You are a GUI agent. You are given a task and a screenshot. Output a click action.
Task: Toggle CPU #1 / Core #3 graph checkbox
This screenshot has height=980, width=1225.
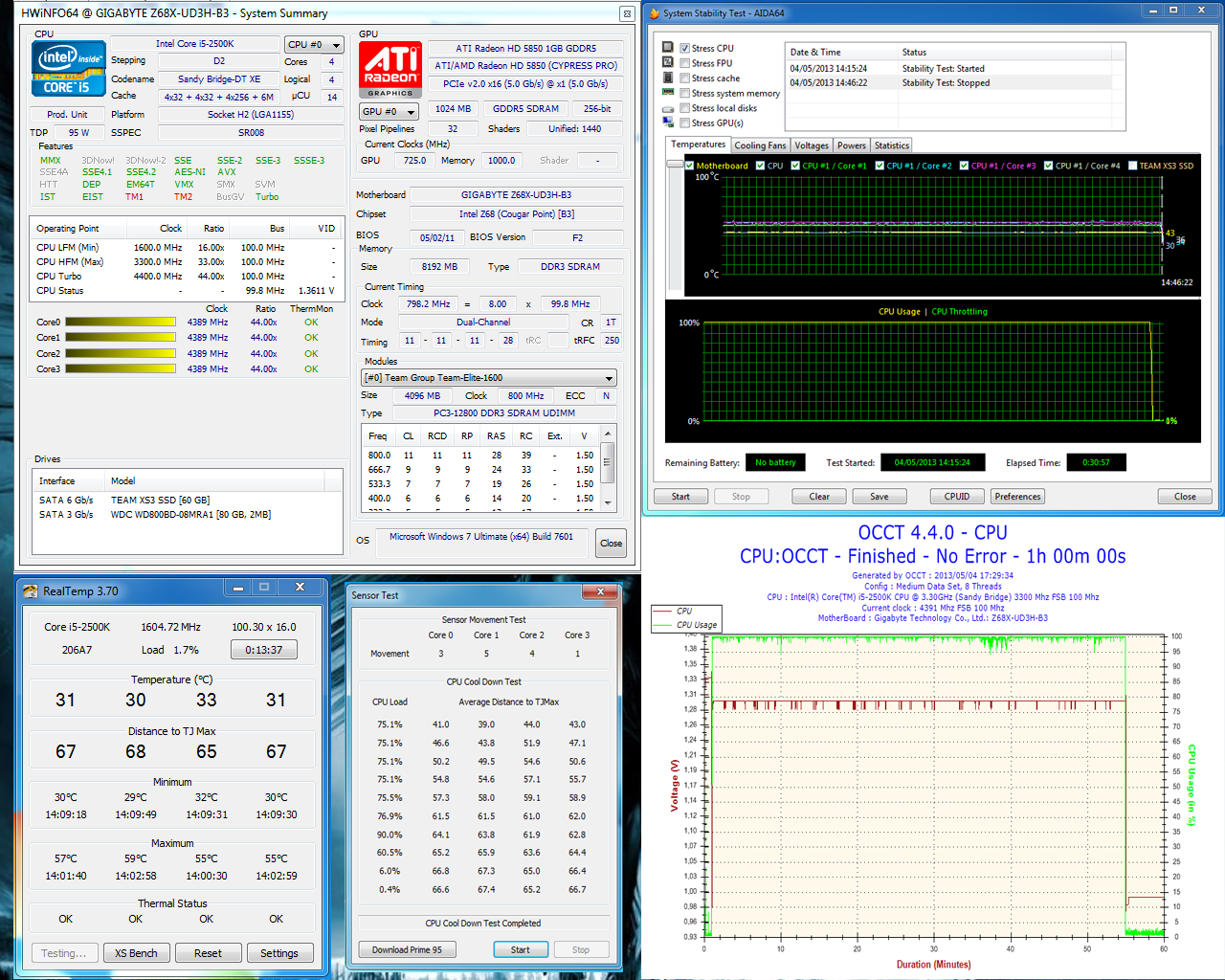point(964,166)
